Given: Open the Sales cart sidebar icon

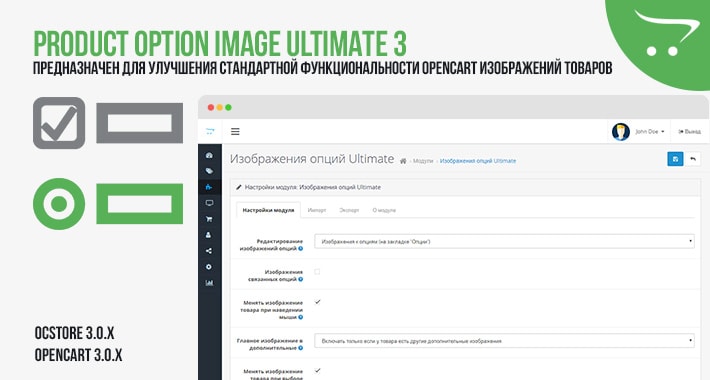Looking at the screenshot, I should tap(209, 219).
